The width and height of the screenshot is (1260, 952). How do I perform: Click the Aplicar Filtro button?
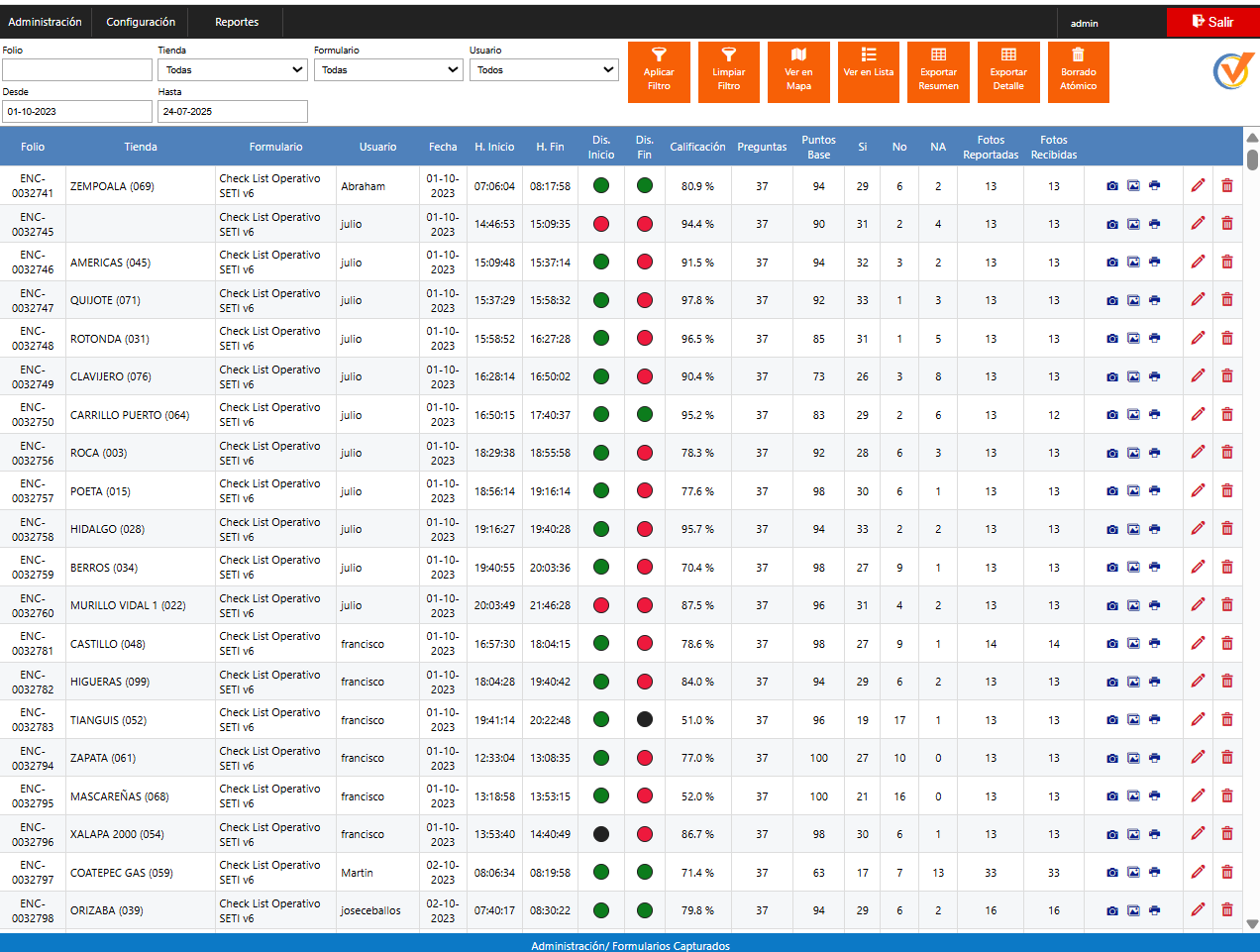(x=659, y=72)
